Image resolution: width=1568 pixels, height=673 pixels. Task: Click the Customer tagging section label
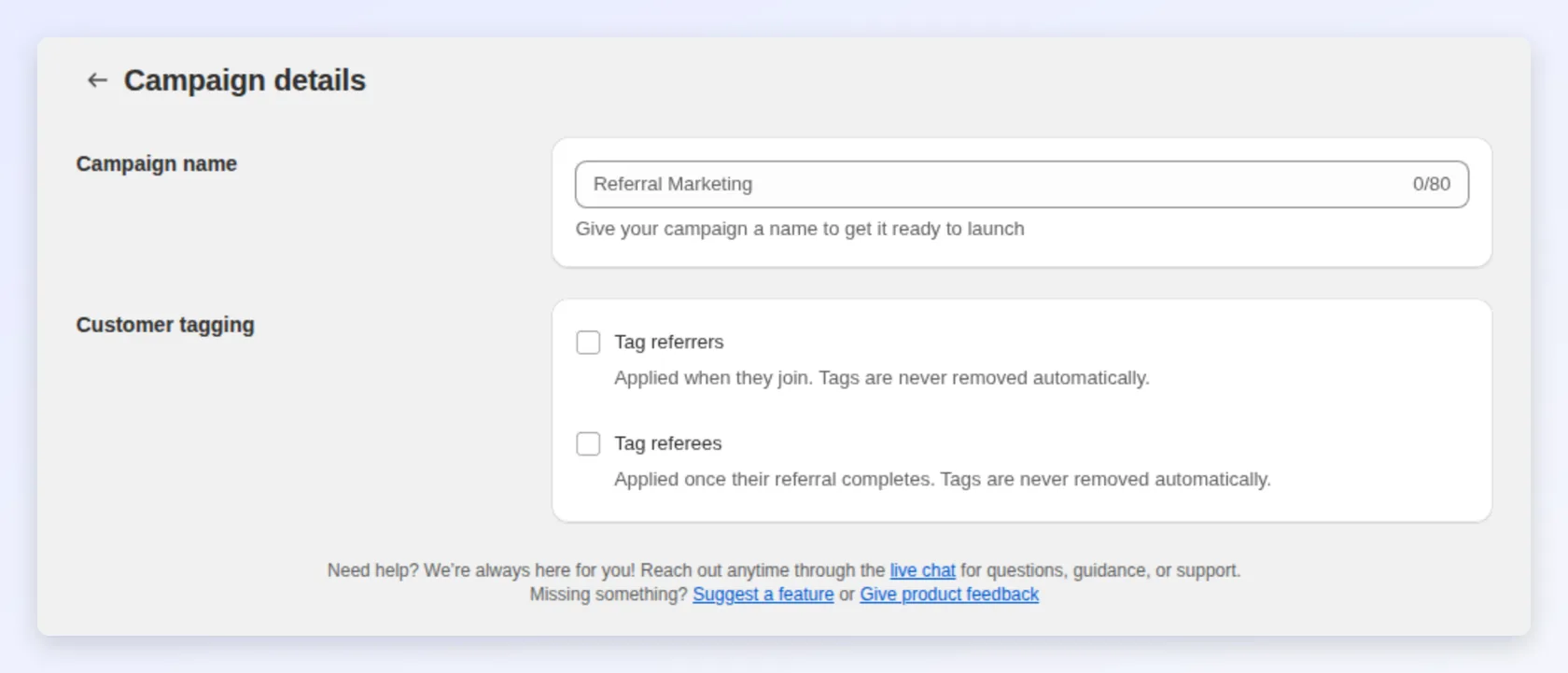[x=165, y=325]
